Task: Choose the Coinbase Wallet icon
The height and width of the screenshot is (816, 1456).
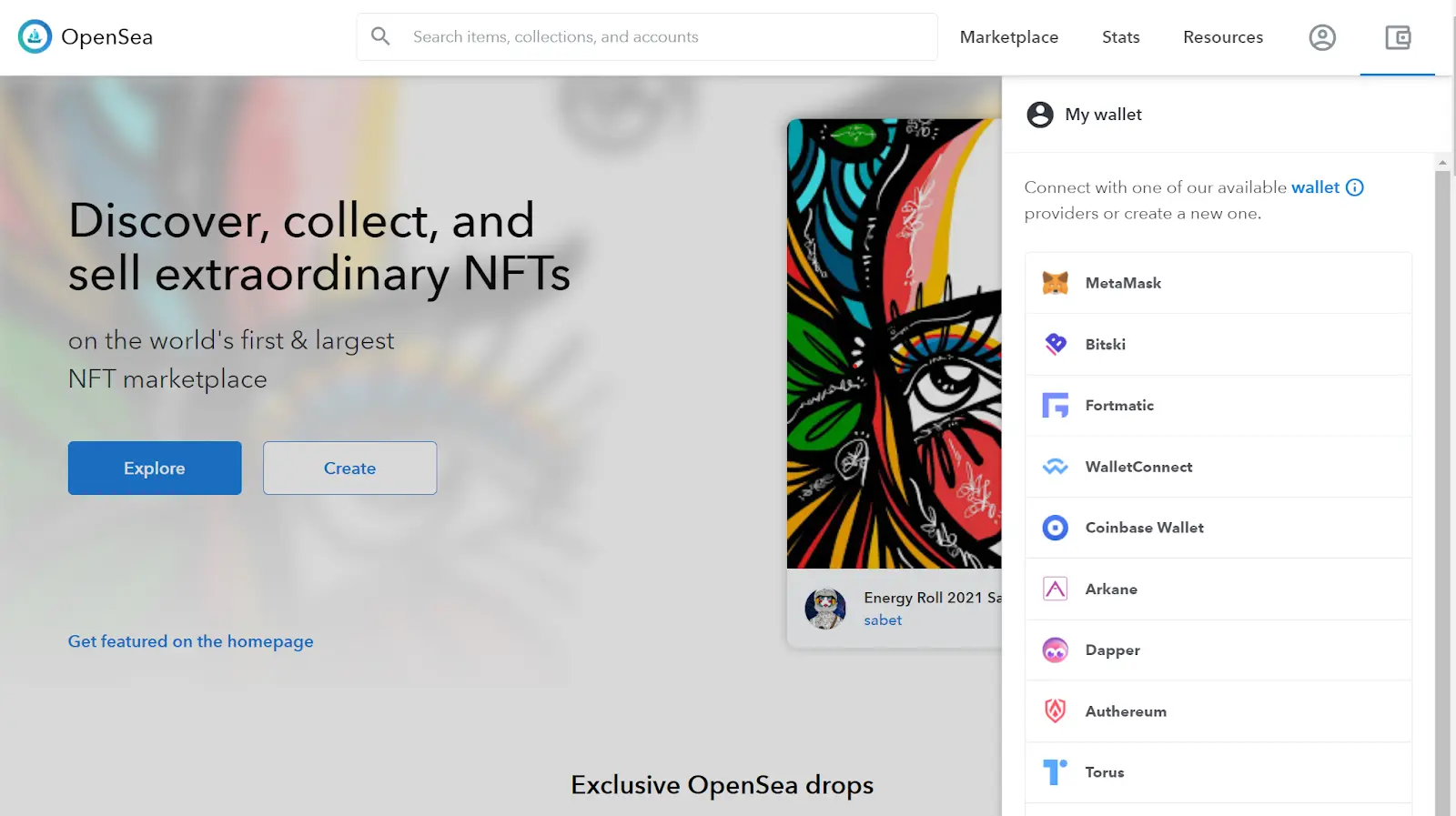Action: (1055, 528)
